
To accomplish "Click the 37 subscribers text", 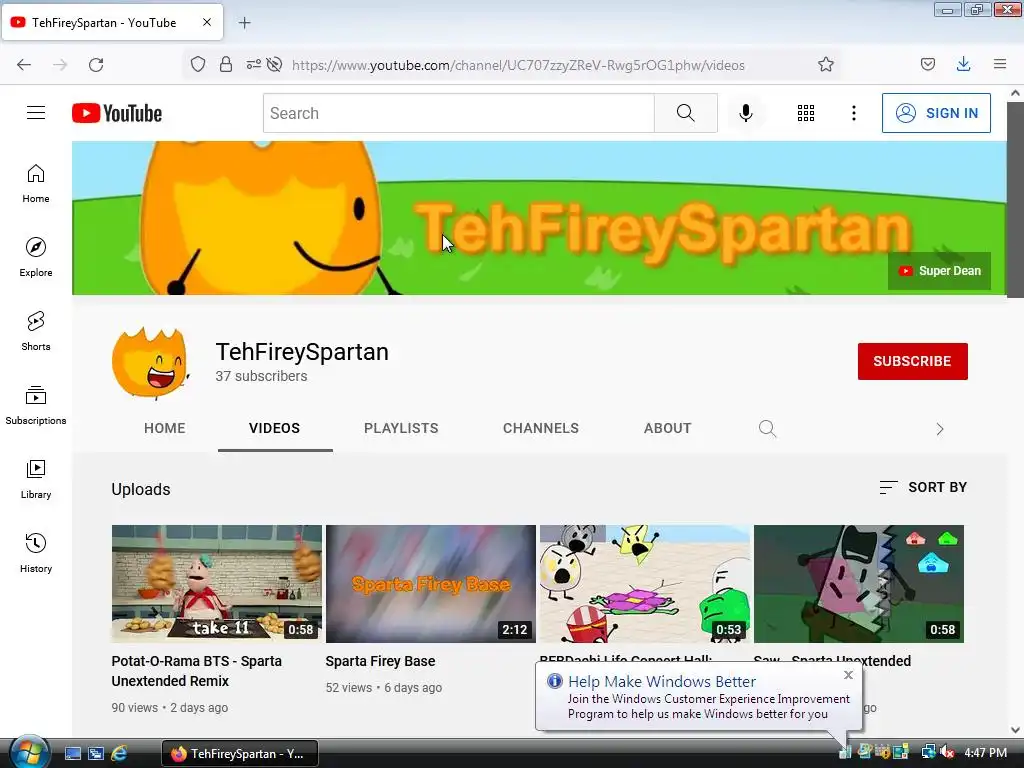I will [261, 376].
